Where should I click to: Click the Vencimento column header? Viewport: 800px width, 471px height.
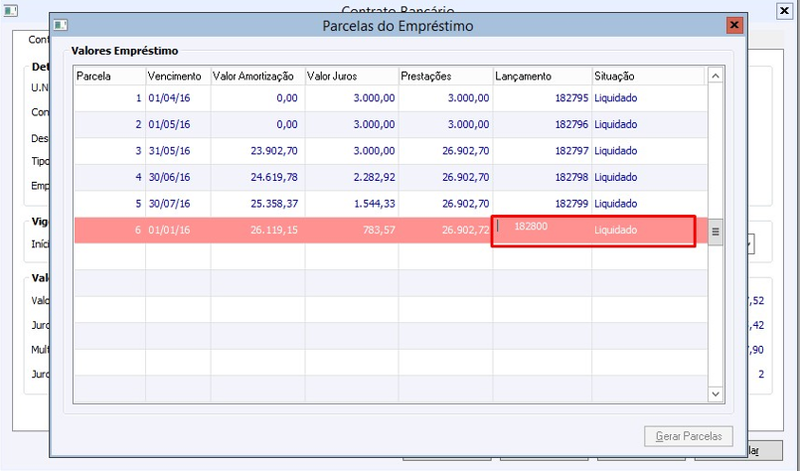178,76
